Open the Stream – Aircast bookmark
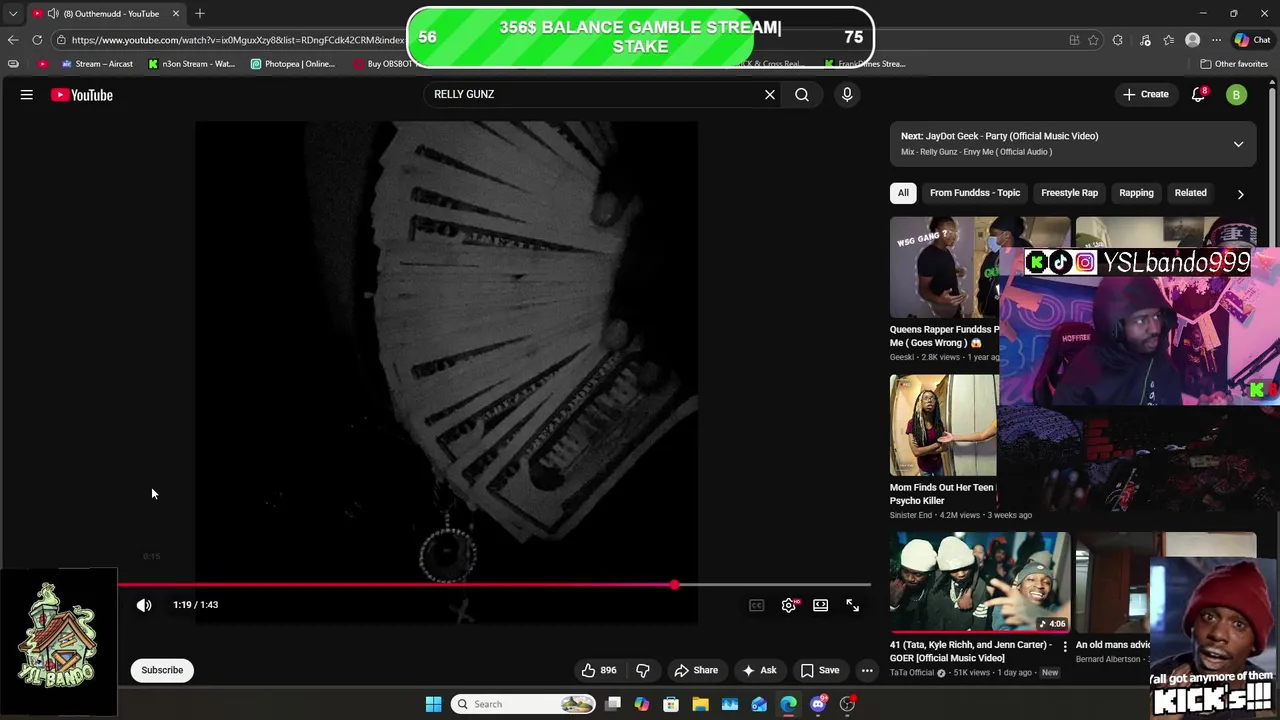 pos(97,64)
